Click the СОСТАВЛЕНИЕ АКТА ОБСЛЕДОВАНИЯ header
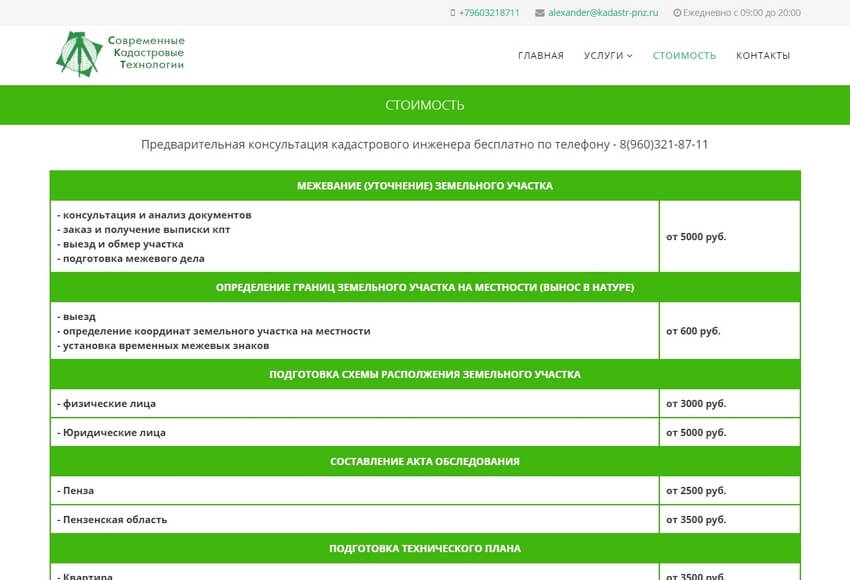Viewport: 850px width, 580px height. (425, 461)
